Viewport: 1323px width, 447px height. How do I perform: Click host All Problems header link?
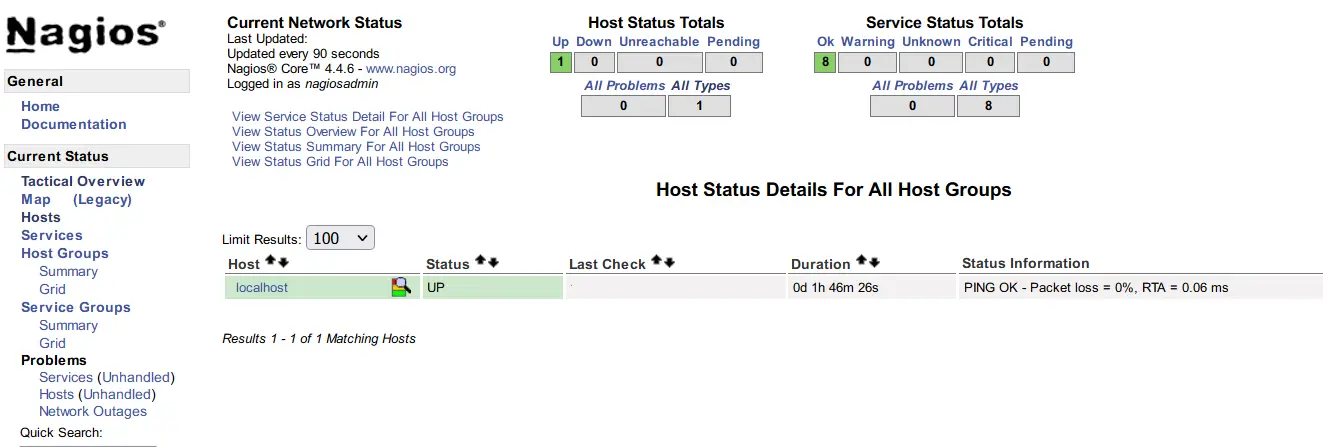click(x=624, y=86)
